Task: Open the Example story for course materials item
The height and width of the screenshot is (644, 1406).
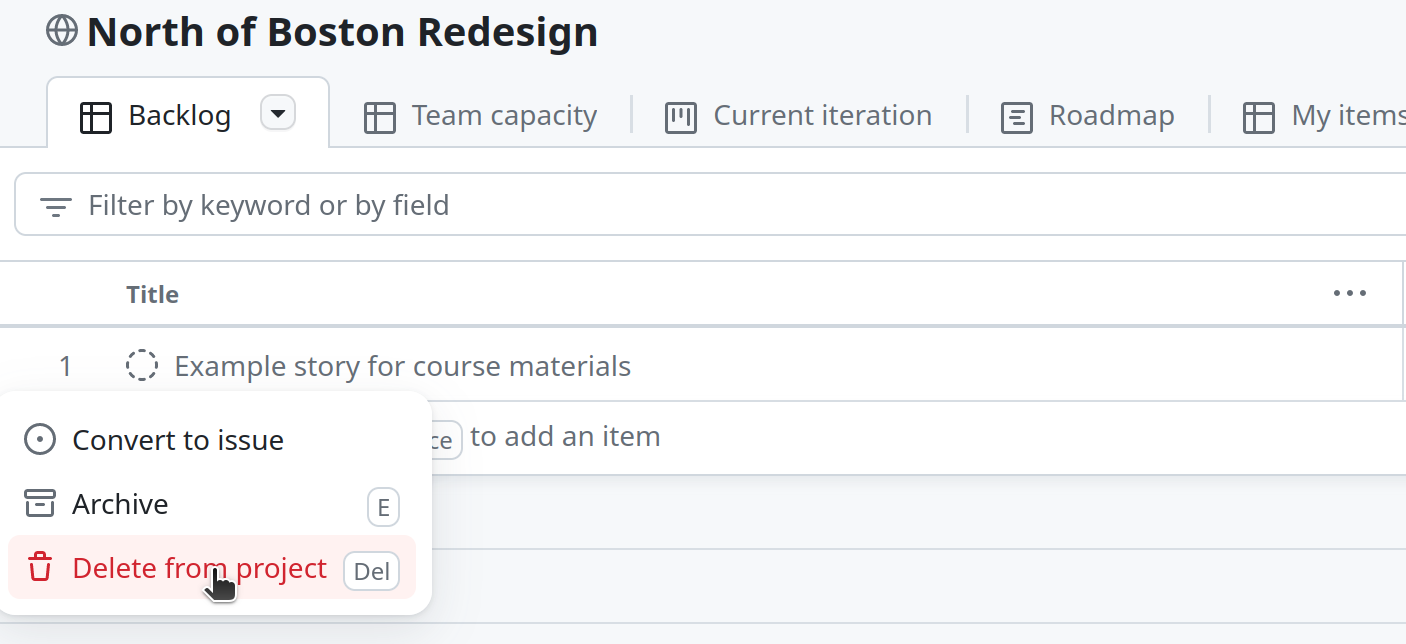Action: [x=402, y=366]
